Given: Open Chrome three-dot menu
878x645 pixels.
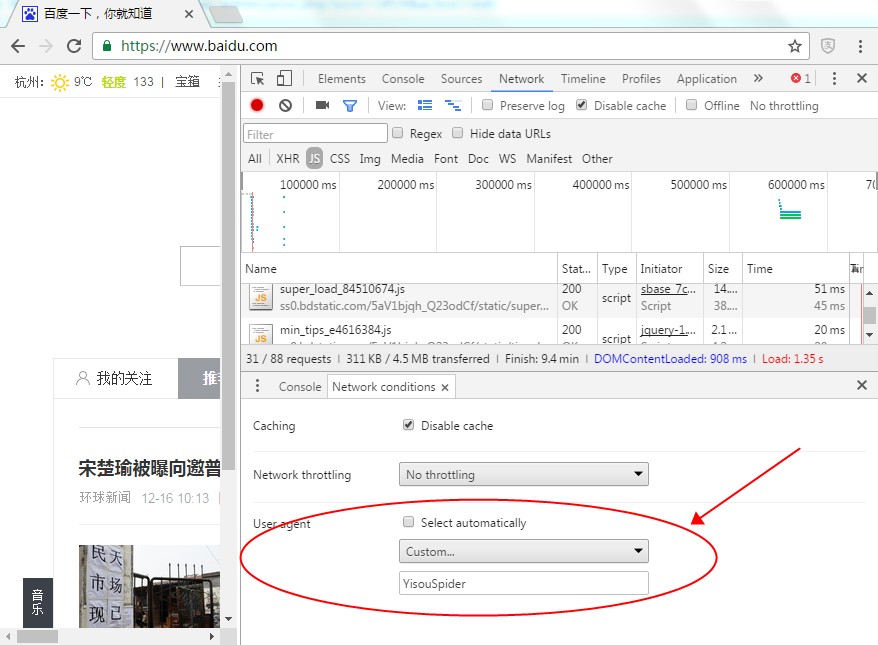Looking at the screenshot, I should [860, 46].
